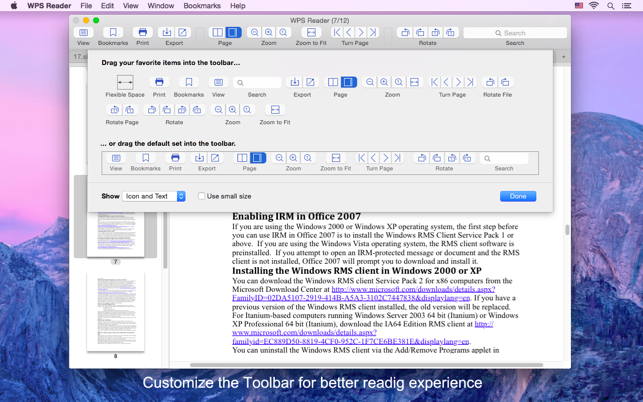Click the Bookmarks icon in the window's top toolbar
Viewport: 643px width, 402px height.
(113, 32)
